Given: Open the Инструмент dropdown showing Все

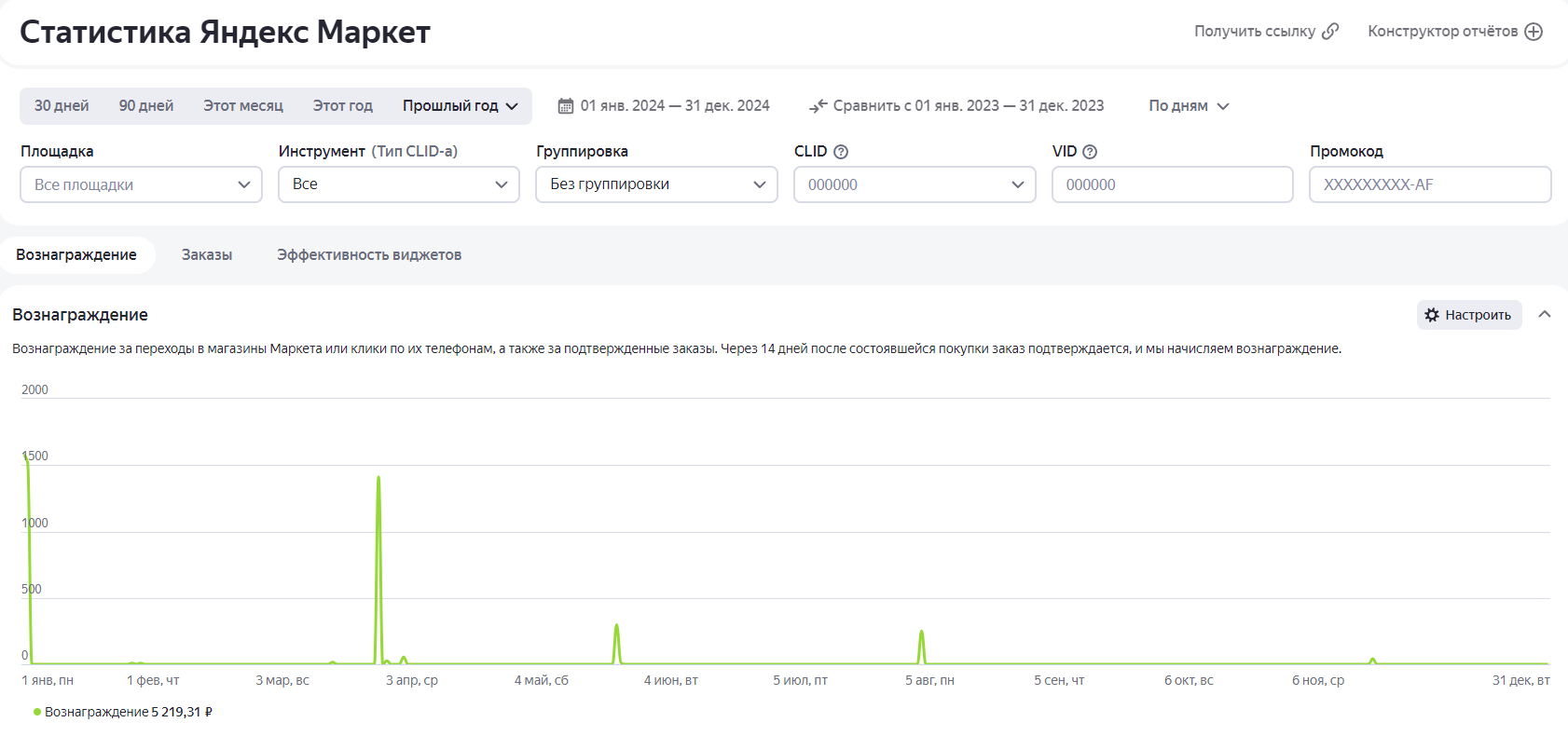Looking at the screenshot, I should (399, 184).
